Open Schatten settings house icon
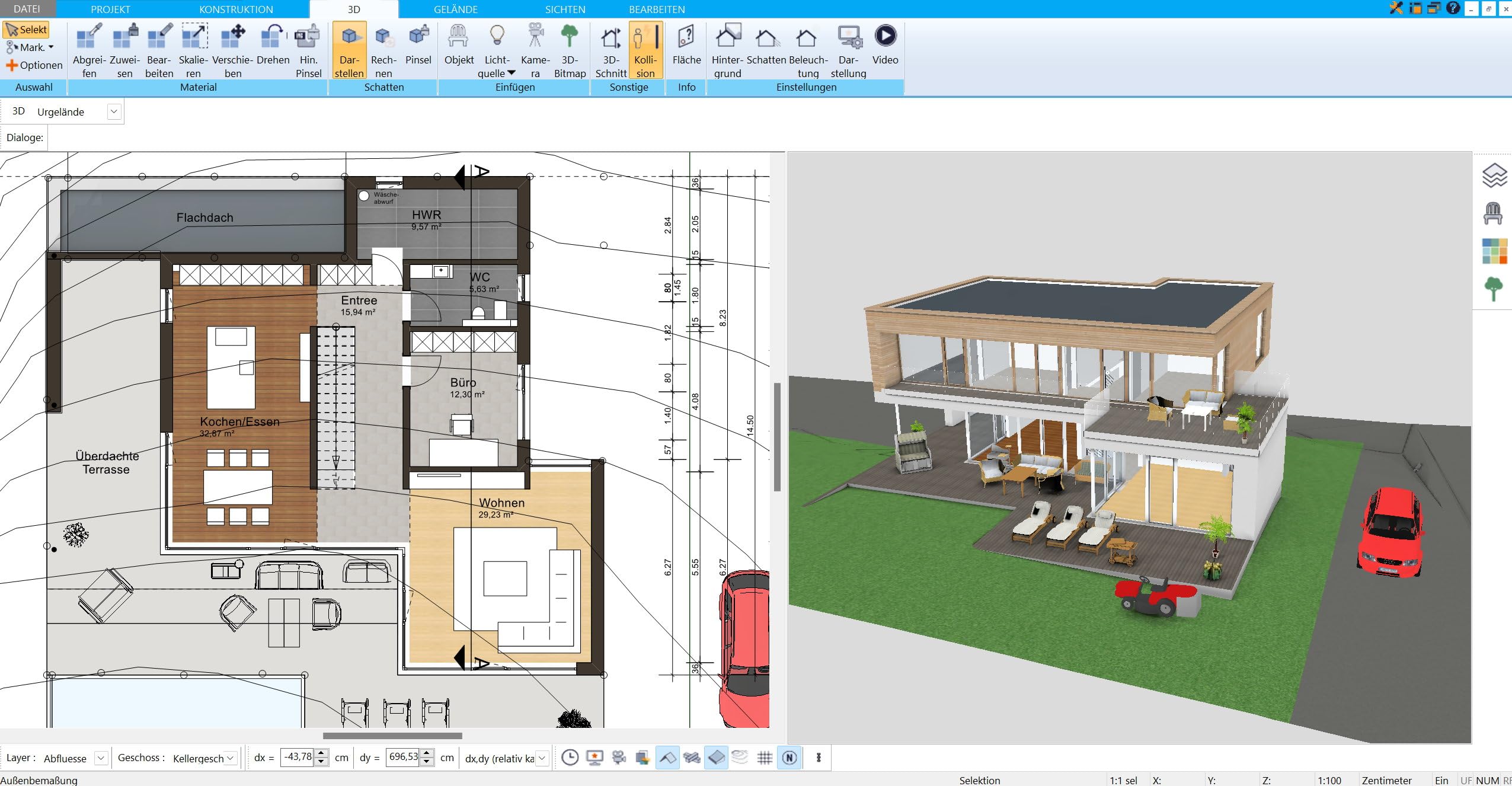 click(x=766, y=44)
